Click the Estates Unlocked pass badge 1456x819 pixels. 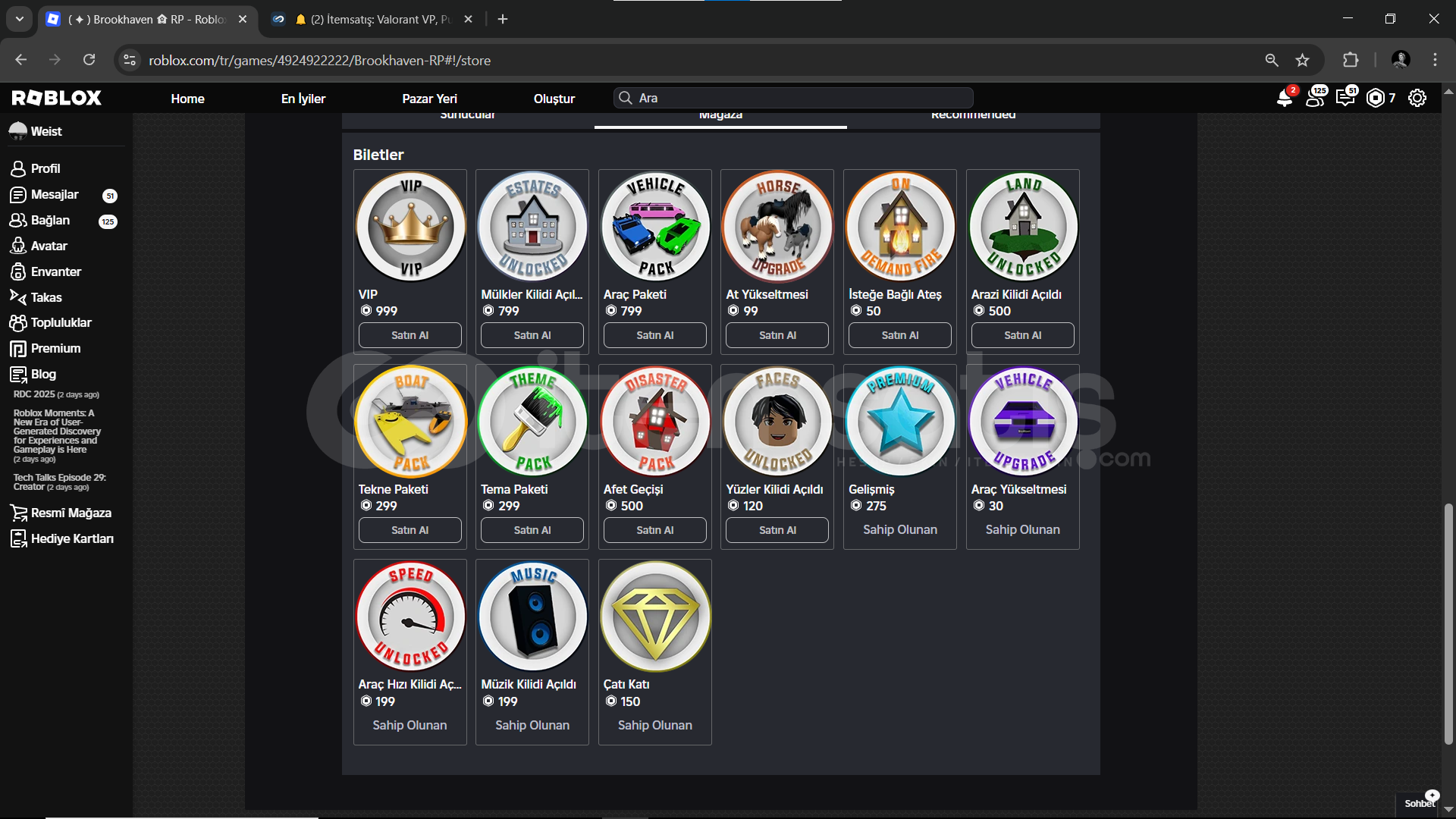(532, 226)
